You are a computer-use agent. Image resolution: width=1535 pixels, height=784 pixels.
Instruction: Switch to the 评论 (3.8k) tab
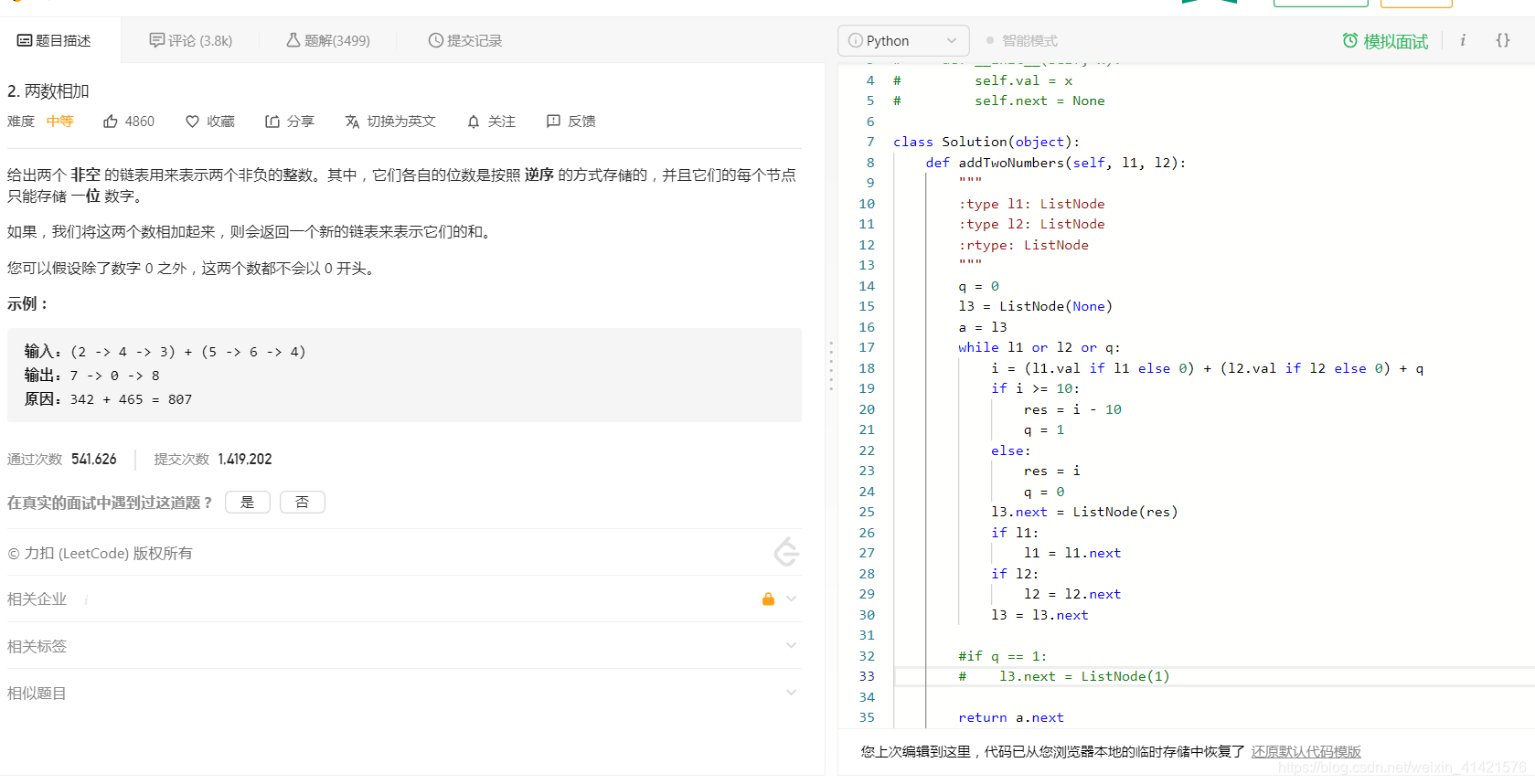pyautogui.click(x=191, y=40)
